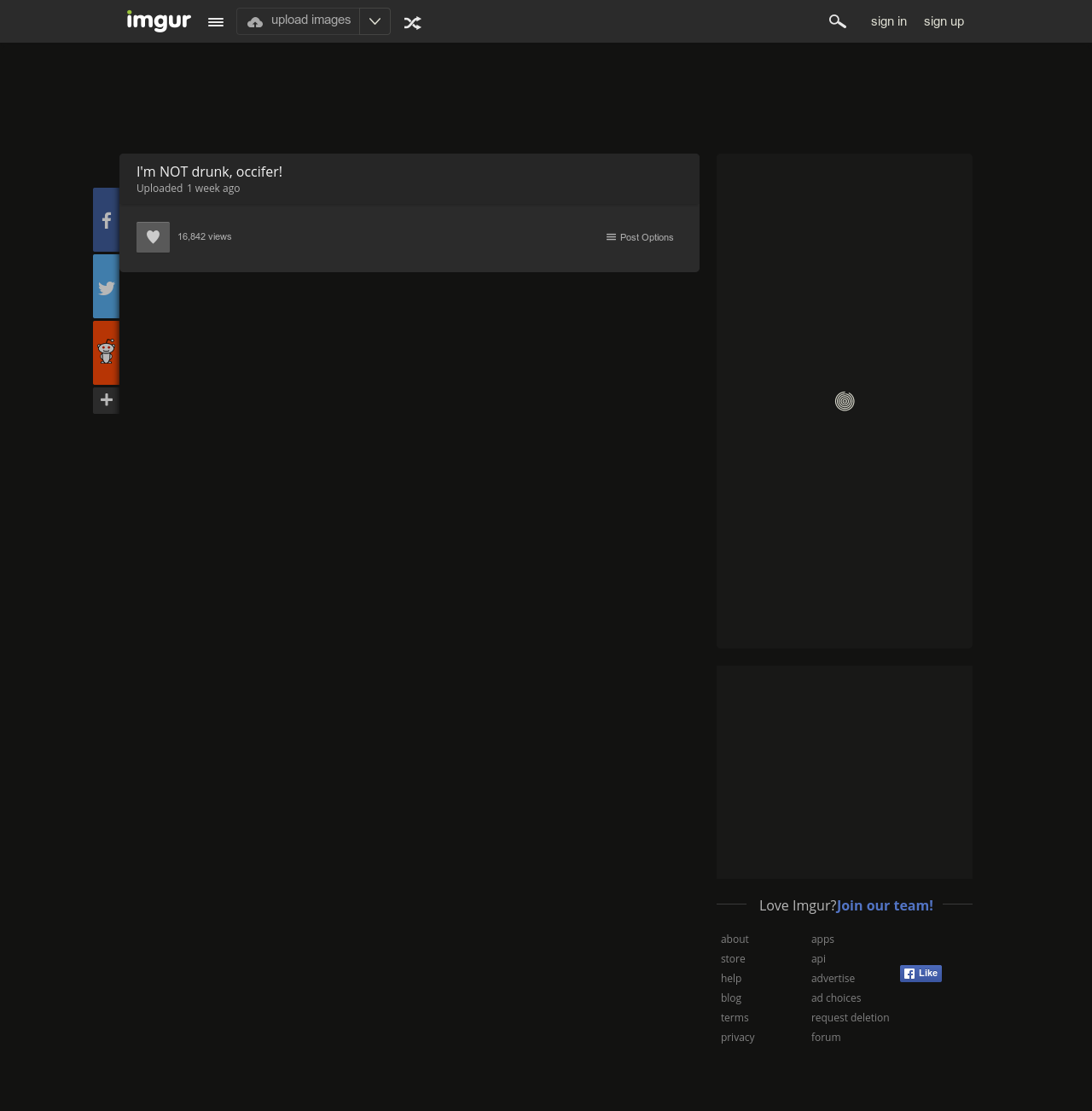Image resolution: width=1092 pixels, height=1111 pixels.
Task: Open the advertise footer link
Action: (833, 979)
